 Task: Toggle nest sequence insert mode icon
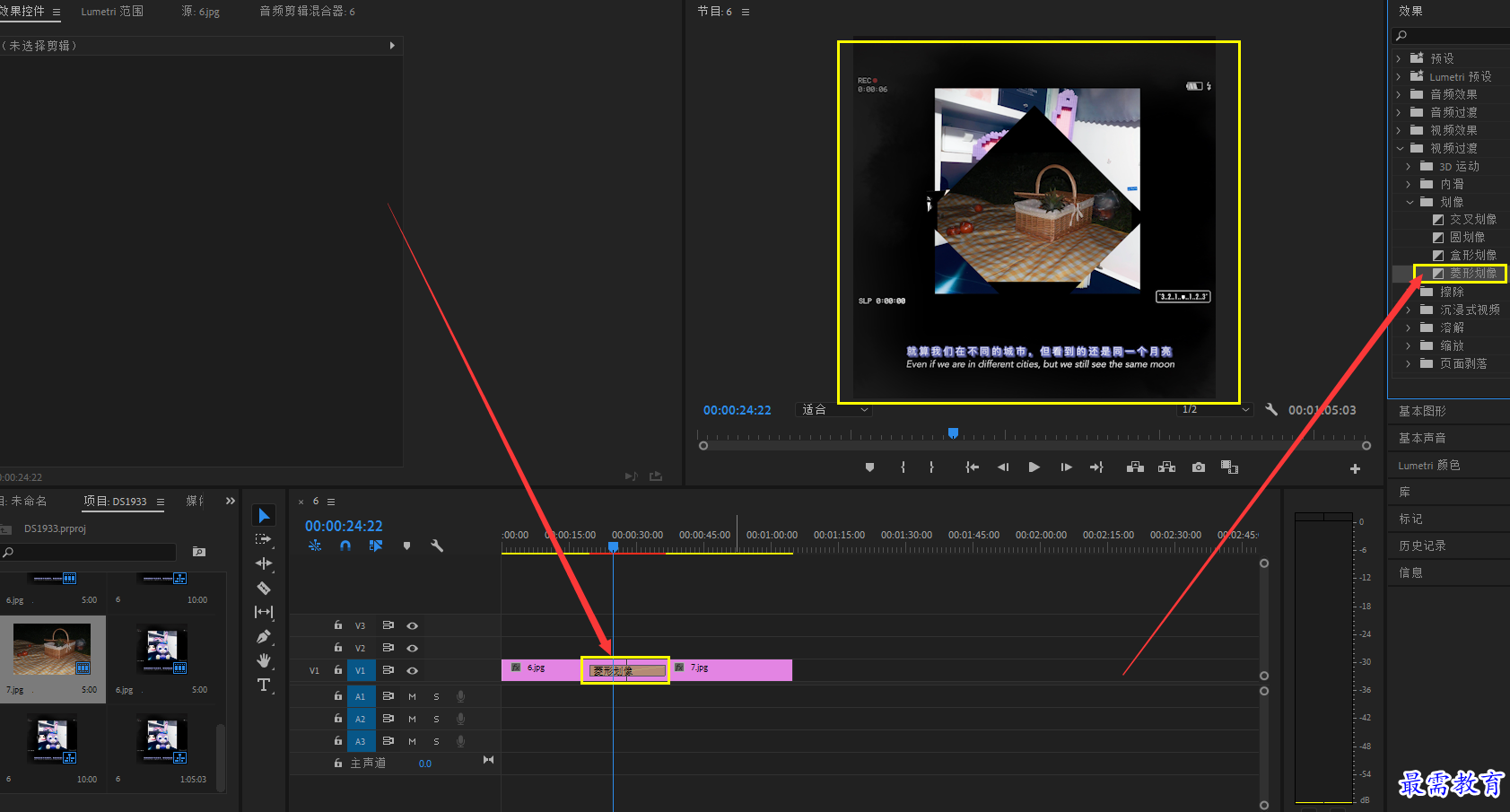pos(315,546)
